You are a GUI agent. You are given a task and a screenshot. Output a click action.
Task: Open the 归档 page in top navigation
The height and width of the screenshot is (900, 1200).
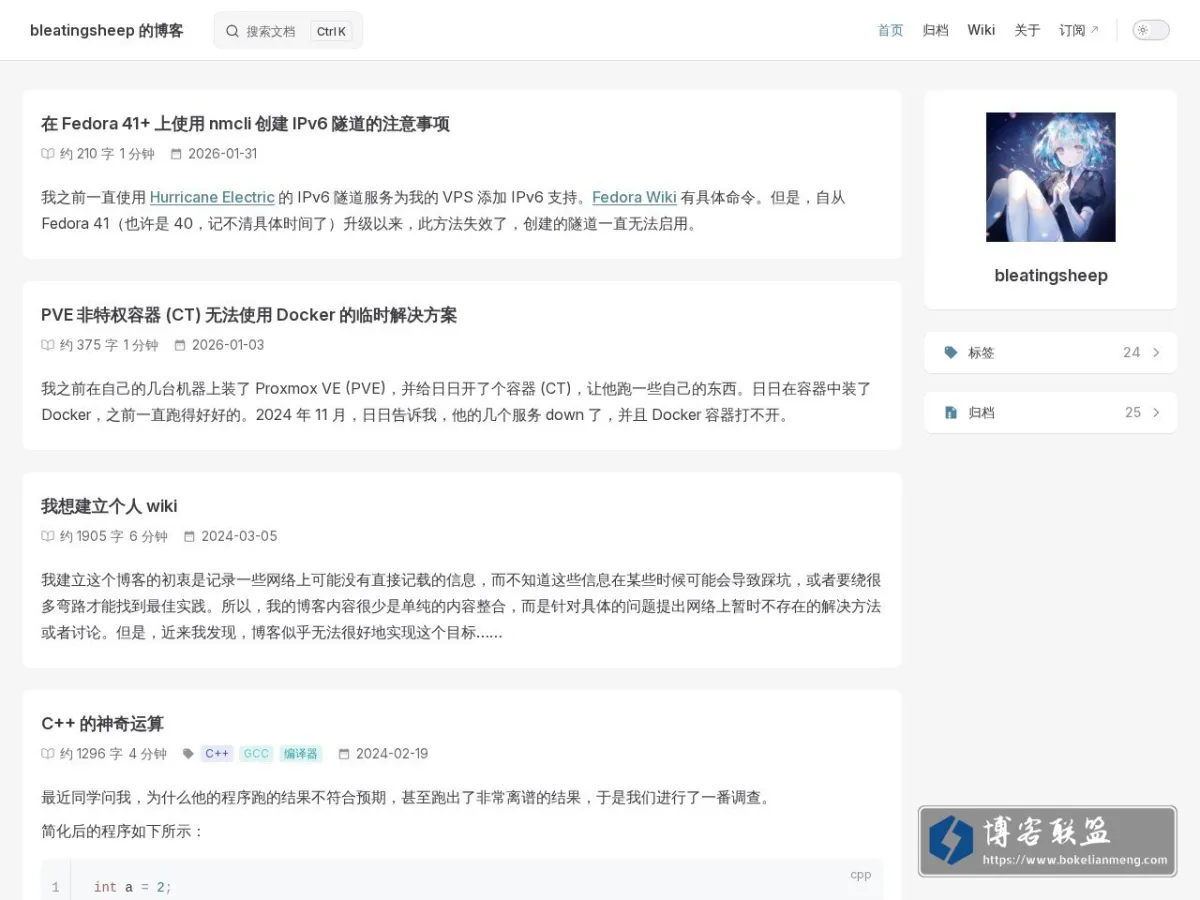pos(936,30)
